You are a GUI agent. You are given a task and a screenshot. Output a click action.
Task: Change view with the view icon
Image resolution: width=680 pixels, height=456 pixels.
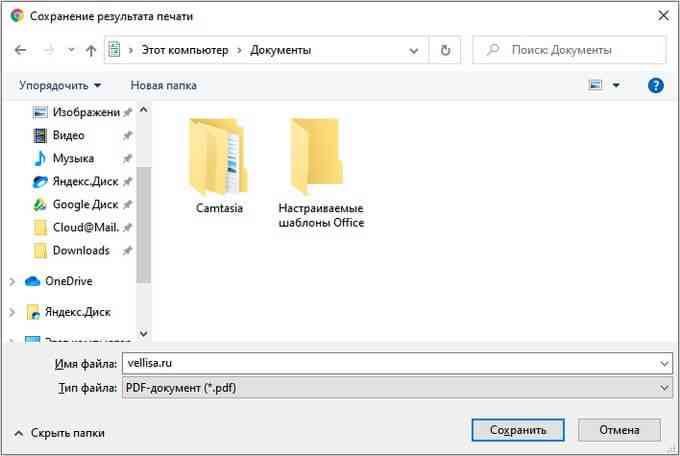(x=595, y=85)
